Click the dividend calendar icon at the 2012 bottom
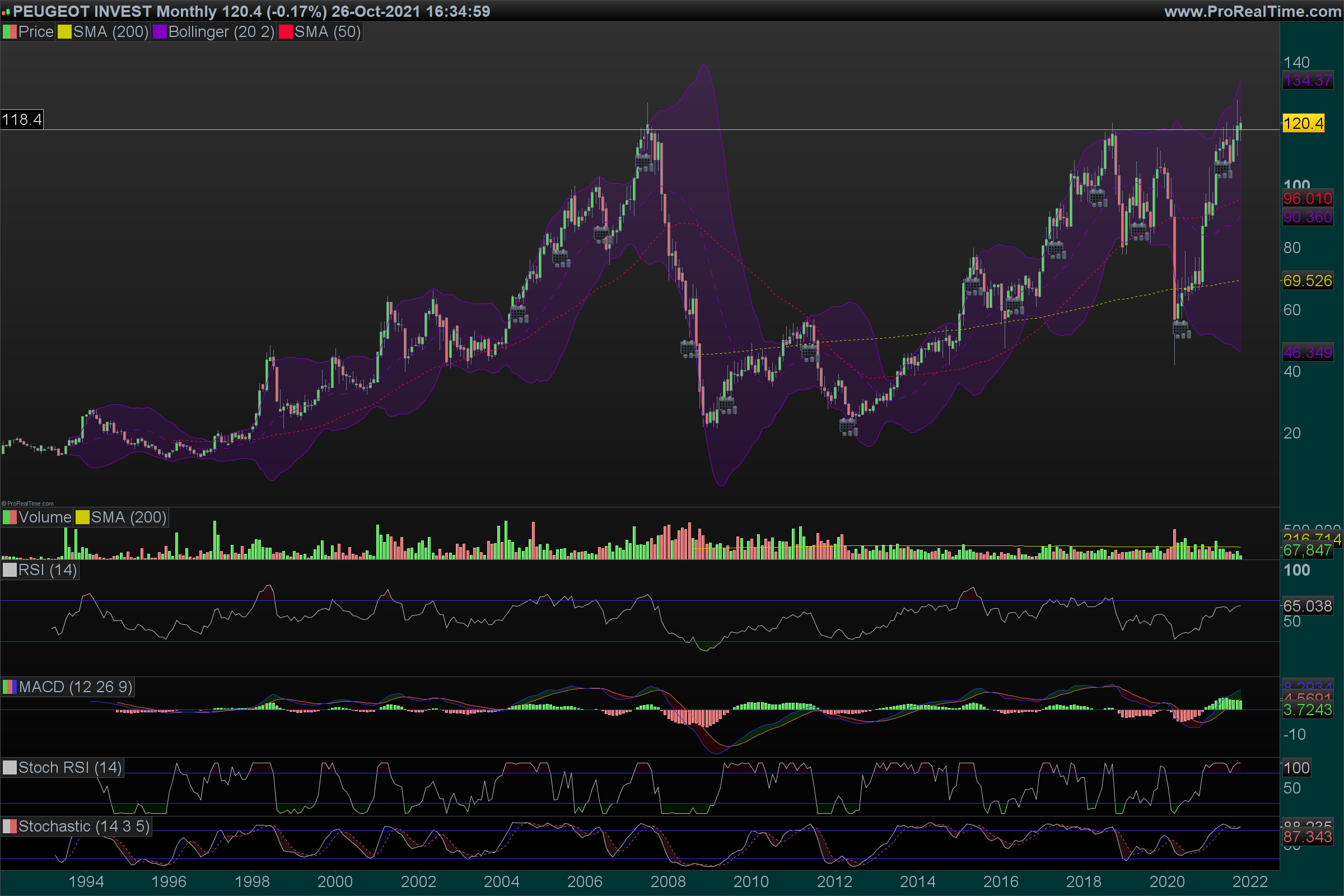Viewport: 1344px width, 896px height. [x=848, y=427]
